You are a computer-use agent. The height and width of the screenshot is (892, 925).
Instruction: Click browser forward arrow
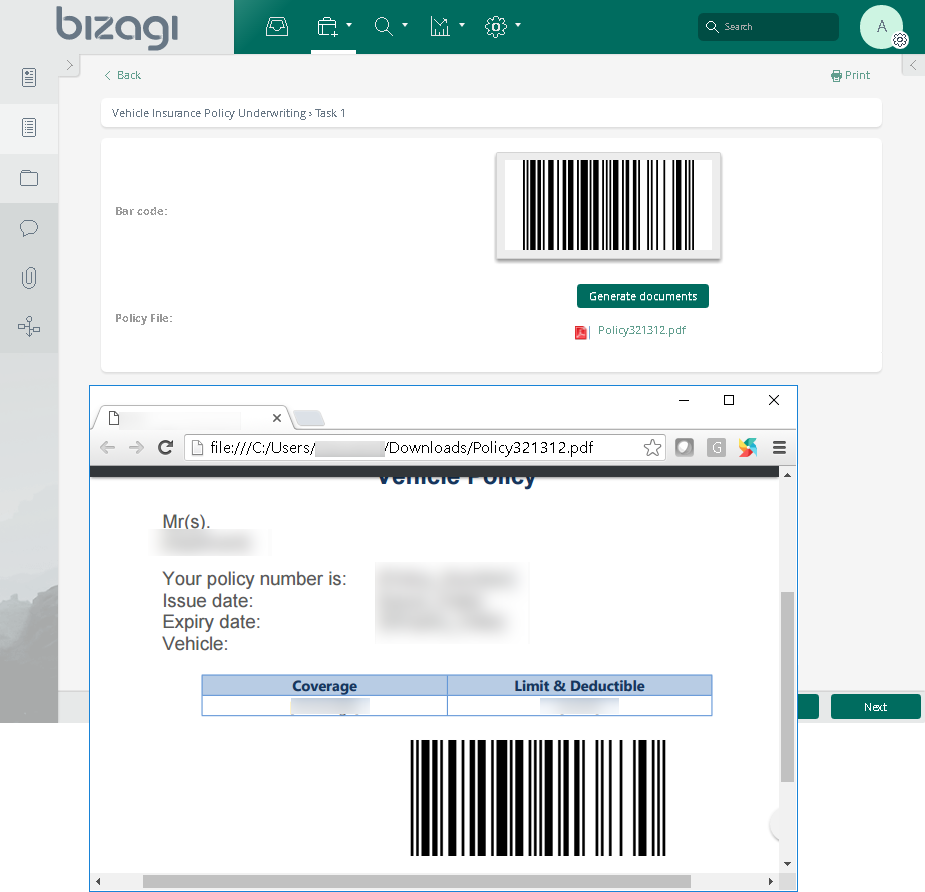point(136,447)
